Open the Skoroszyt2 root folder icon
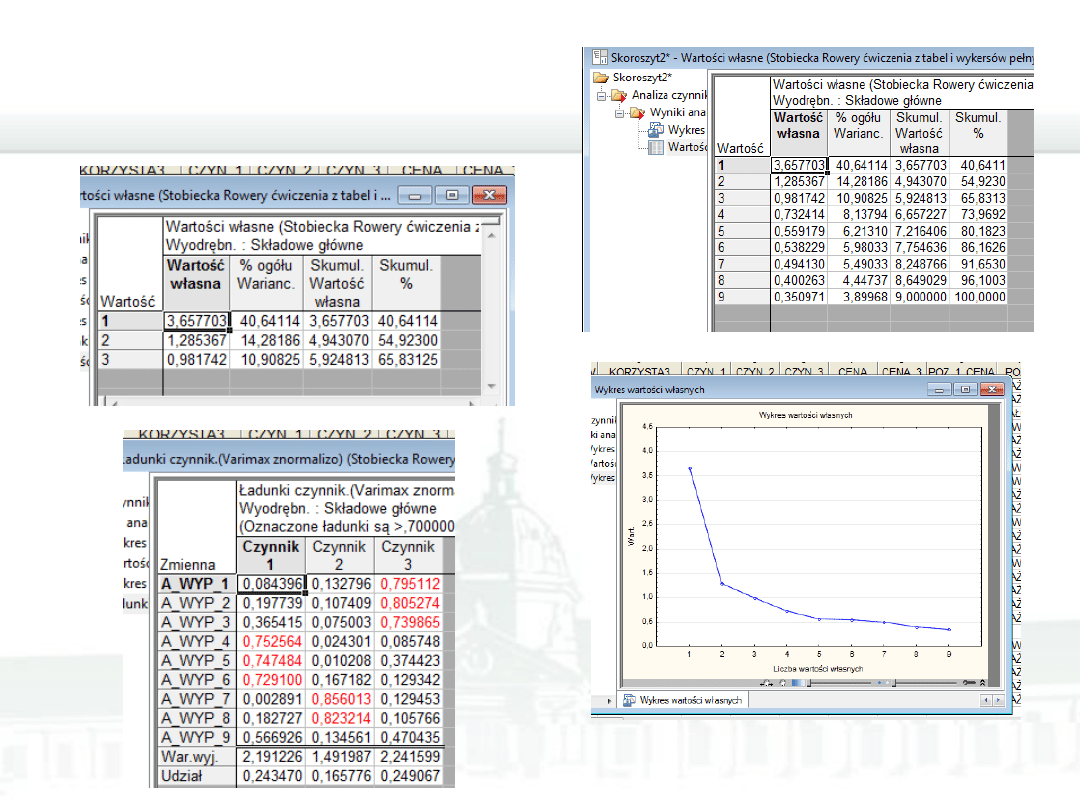1080x810 pixels. click(600, 78)
